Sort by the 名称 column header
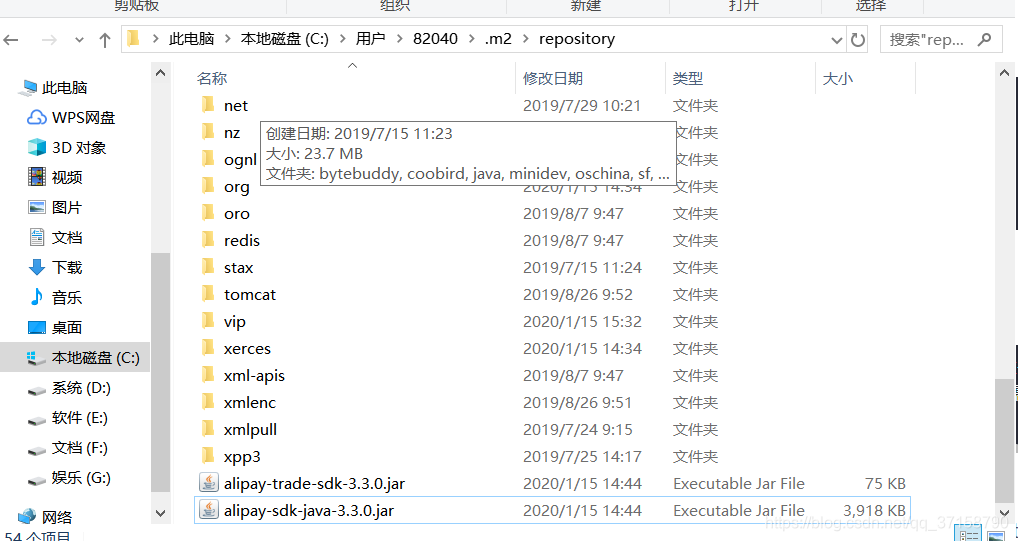 pyautogui.click(x=212, y=79)
